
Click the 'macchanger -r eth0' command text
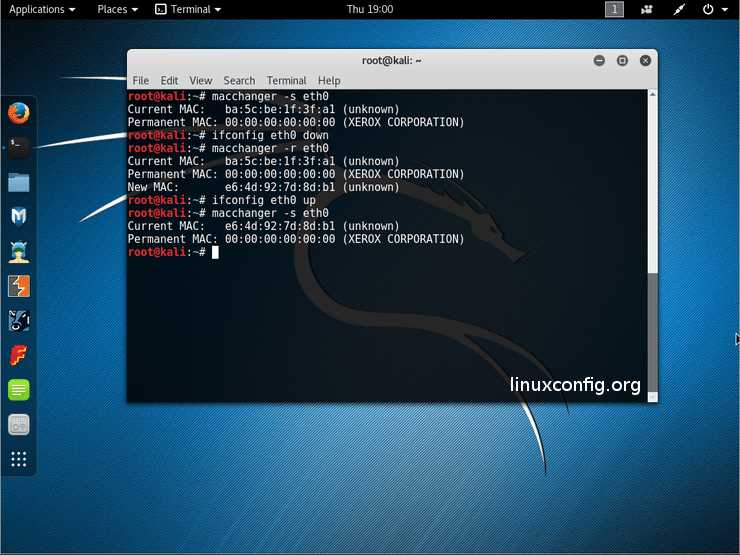click(270, 148)
